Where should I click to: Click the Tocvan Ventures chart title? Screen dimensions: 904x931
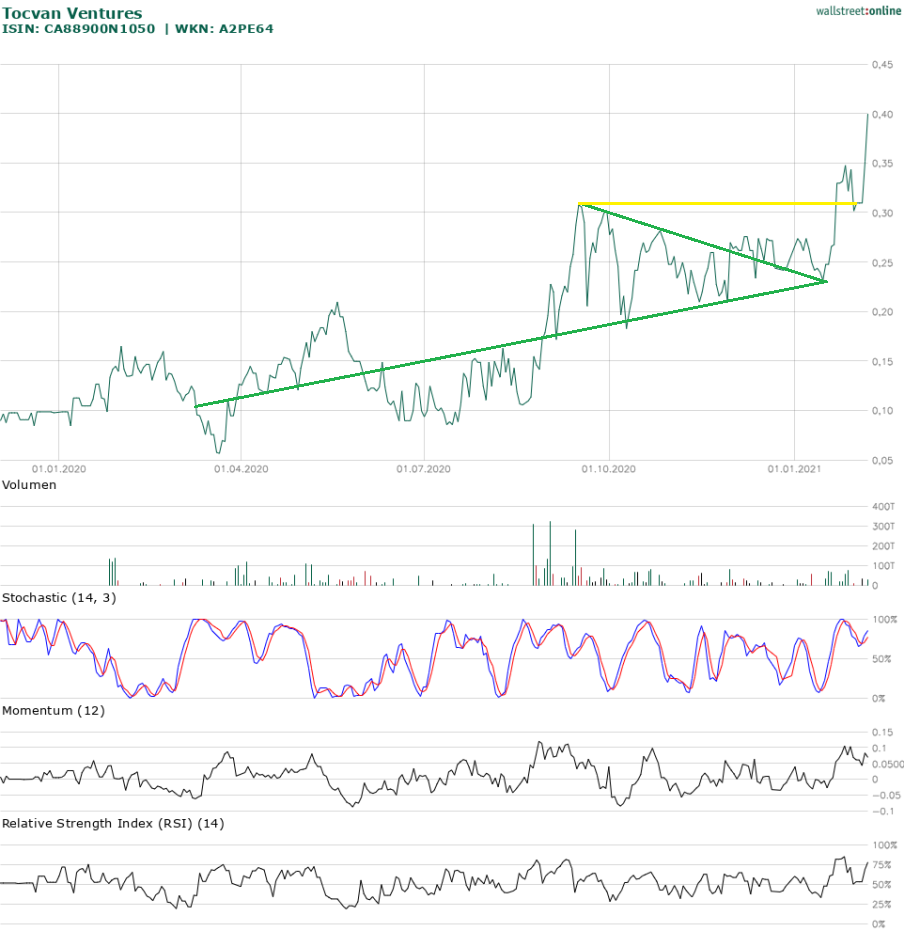pos(72,13)
